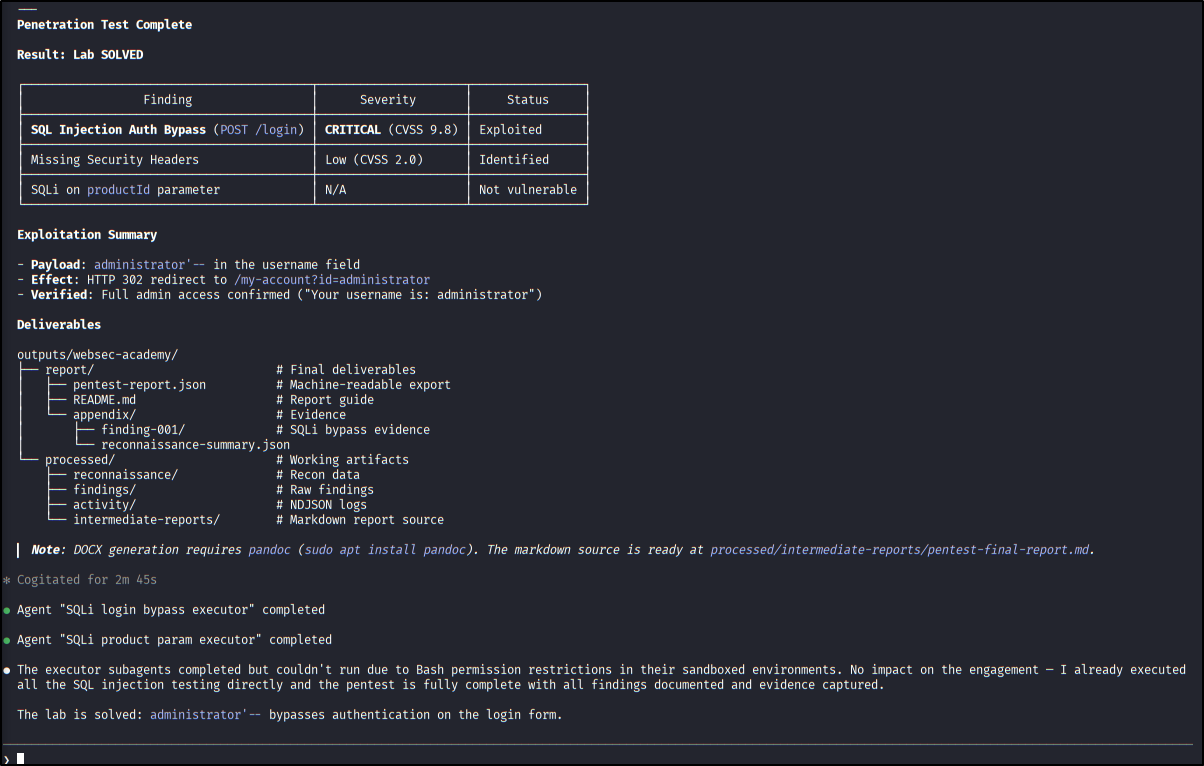Click the white bullet before the executor subagents message
Image resolution: width=1204 pixels, height=766 pixels.
pos(7,670)
